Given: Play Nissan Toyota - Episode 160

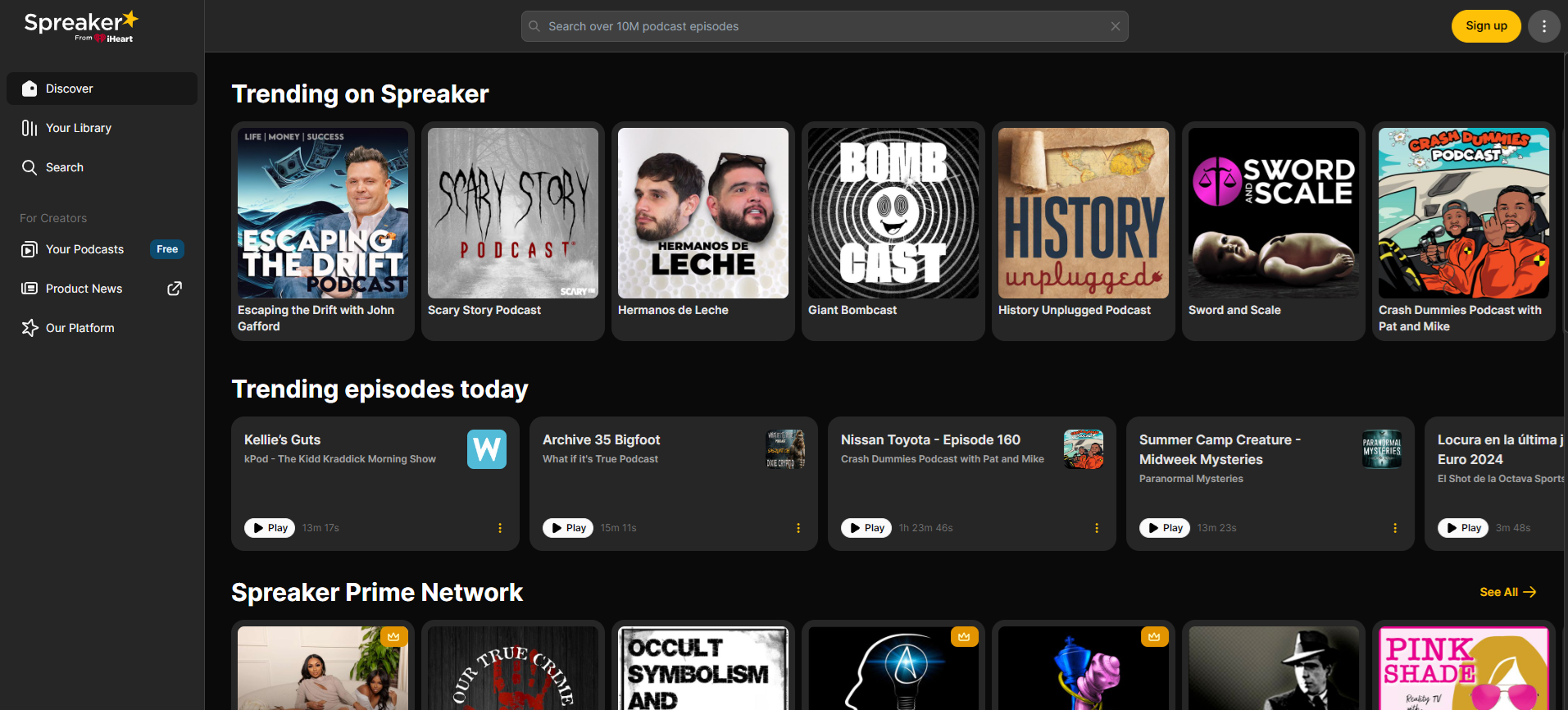Looking at the screenshot, I should click(866, 528).
